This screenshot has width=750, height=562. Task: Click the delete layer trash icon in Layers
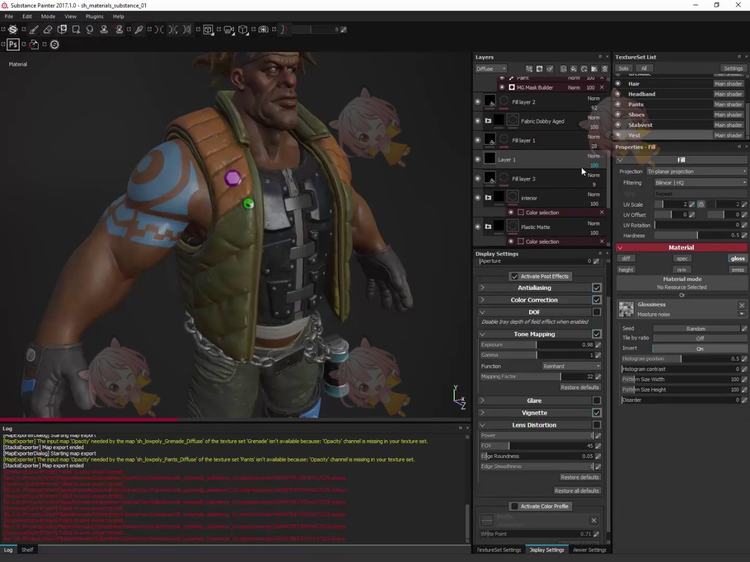pos(605,69)
